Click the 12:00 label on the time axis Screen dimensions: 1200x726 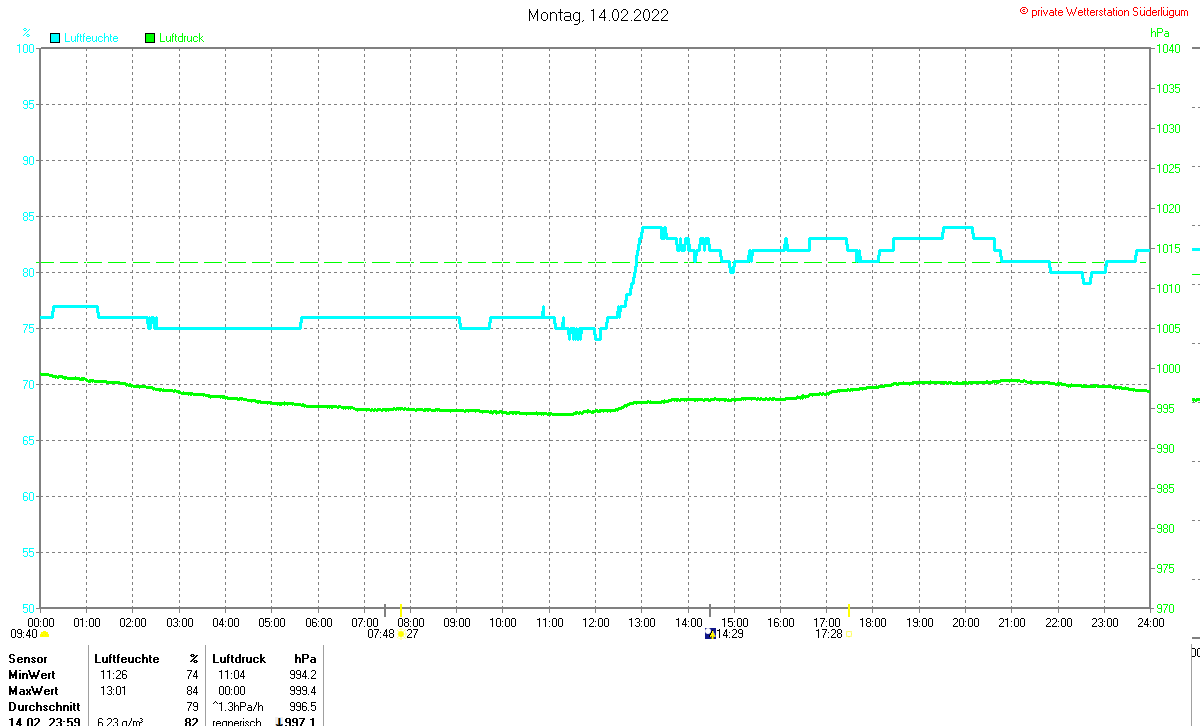pos(595,622)
